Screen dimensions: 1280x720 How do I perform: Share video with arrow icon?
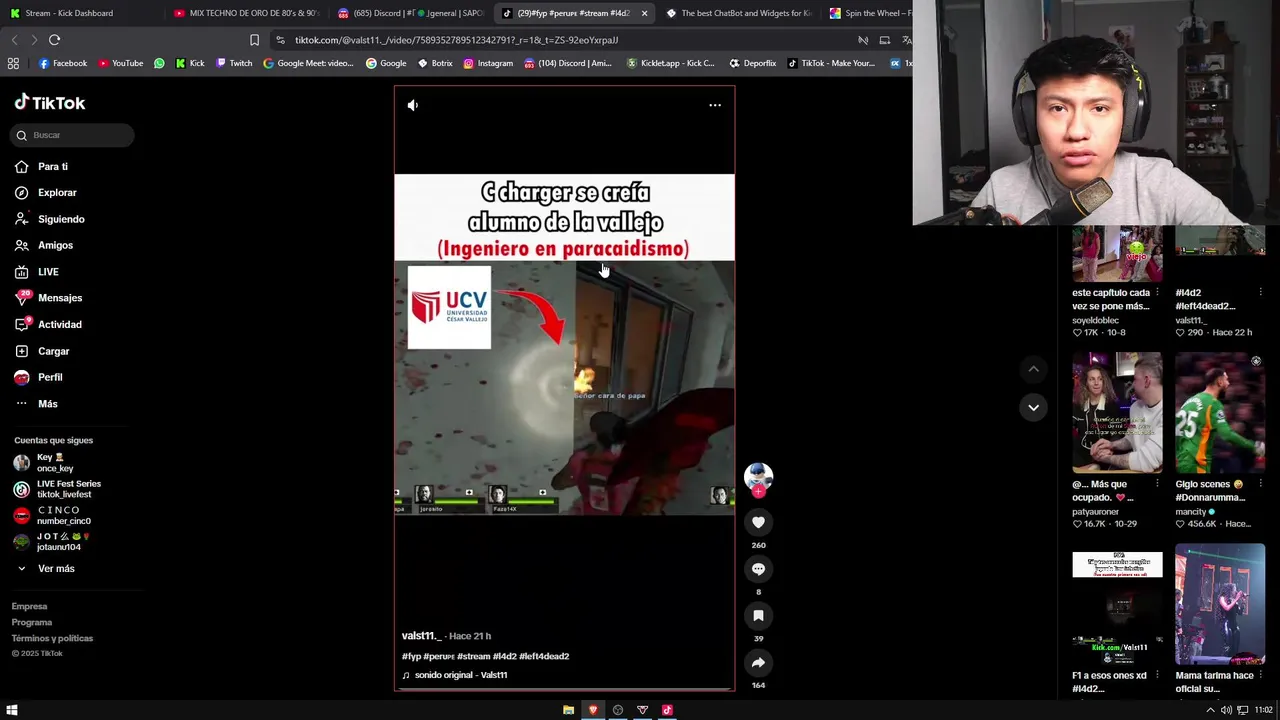pos(758,663)
